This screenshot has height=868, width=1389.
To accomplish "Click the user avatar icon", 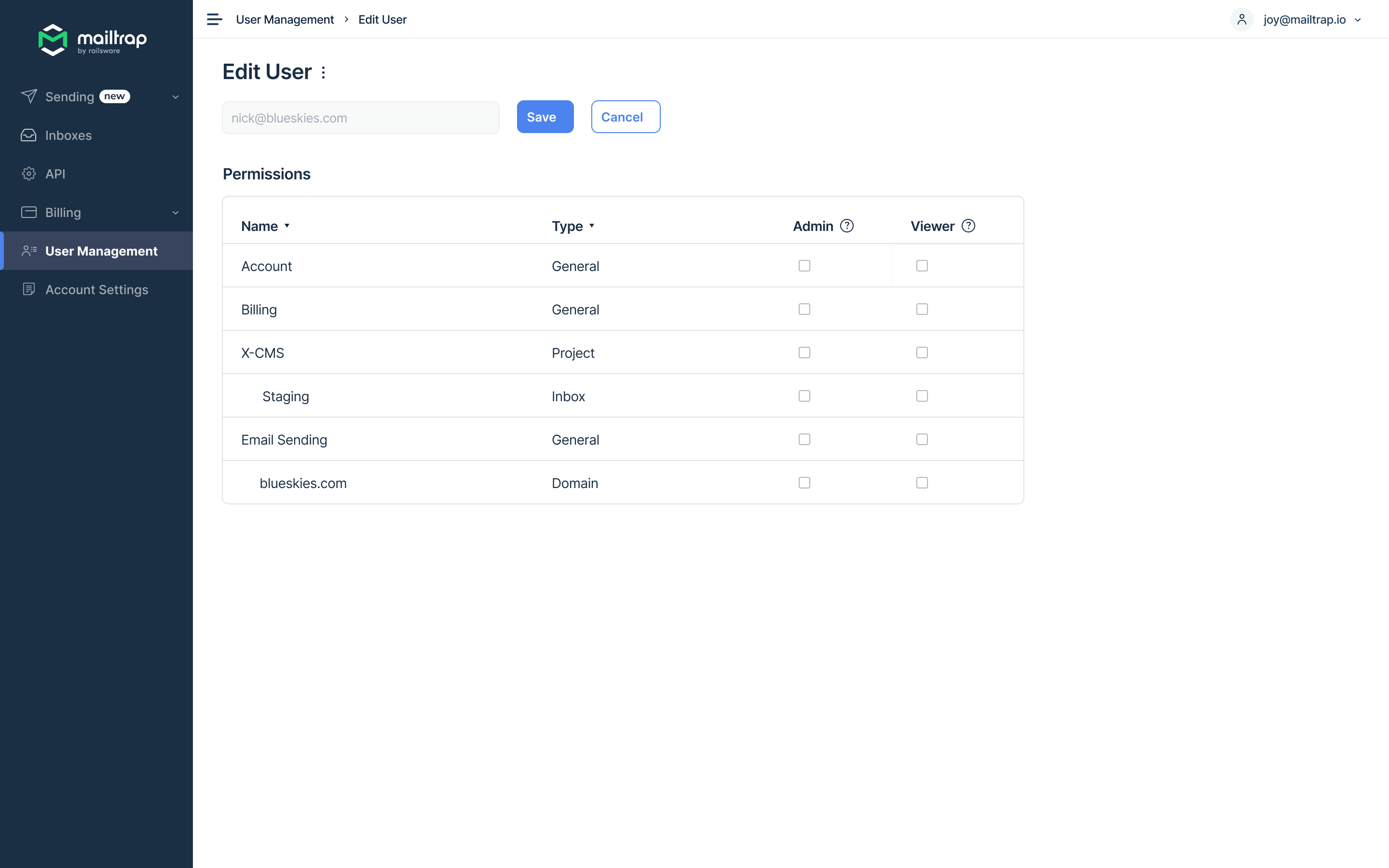I will (1241, 19).
